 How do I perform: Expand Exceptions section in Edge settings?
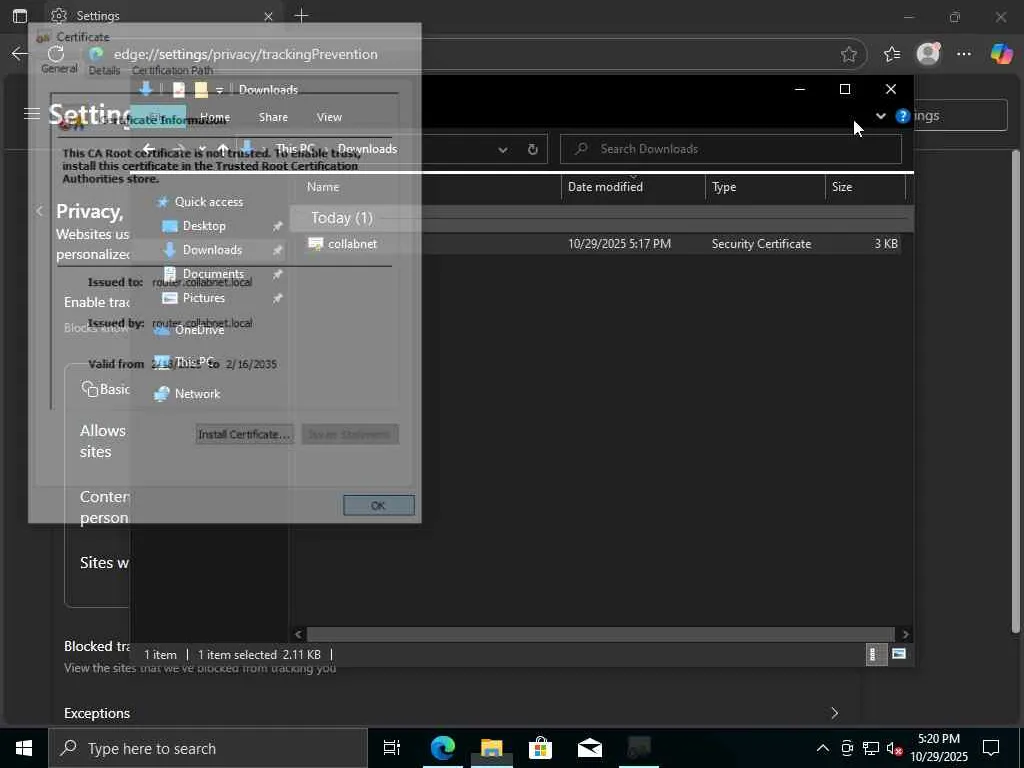834,712
